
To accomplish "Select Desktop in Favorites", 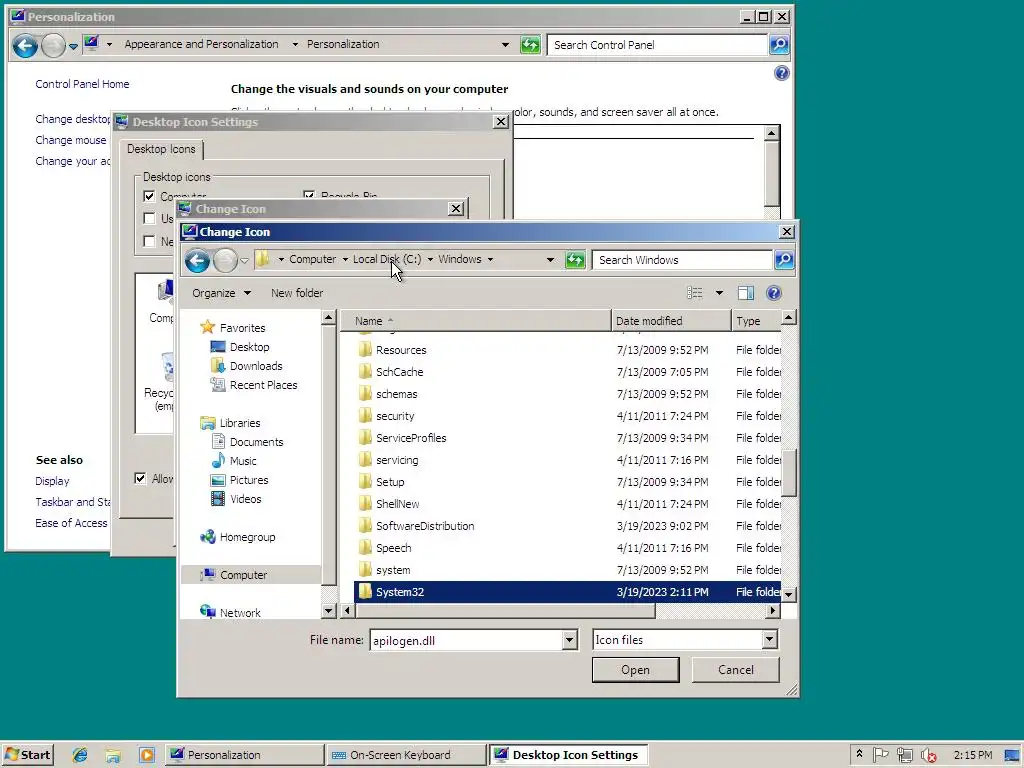I will pos(240,347).
